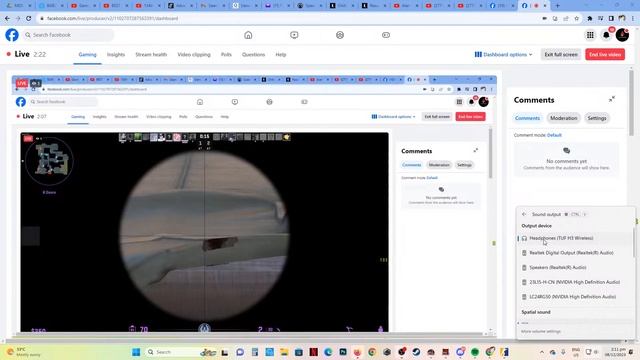
Task: Collapse the Comments panel with arrows icon
Action: click(x=612, y=99)
